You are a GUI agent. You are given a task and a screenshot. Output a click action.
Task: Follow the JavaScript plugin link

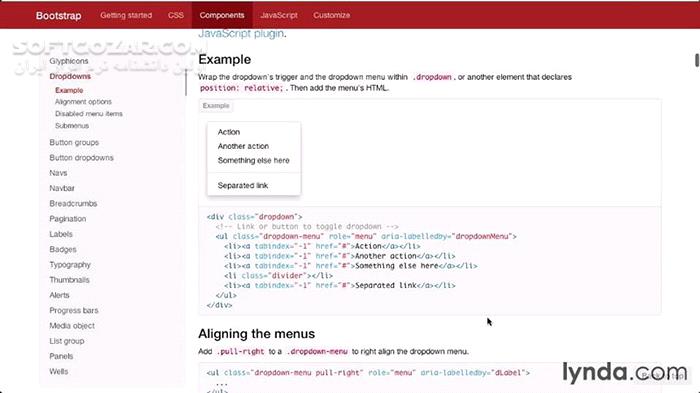241,33
